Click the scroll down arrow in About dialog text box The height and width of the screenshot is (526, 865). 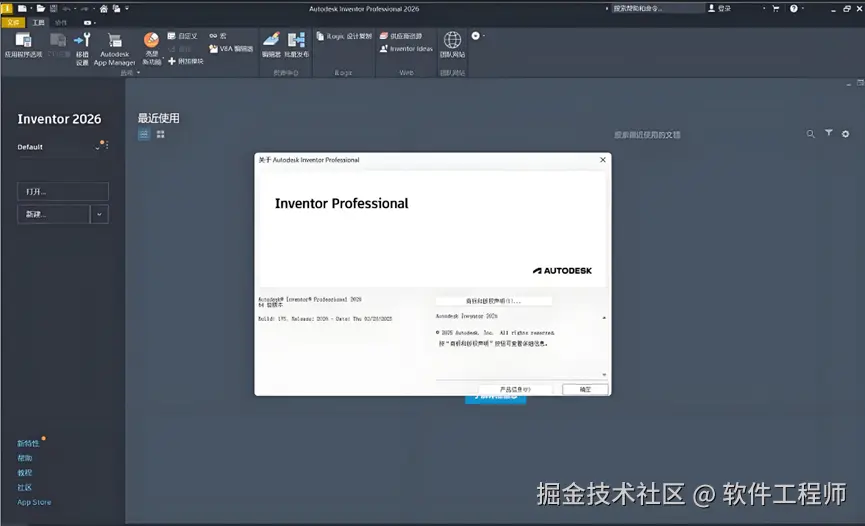[x=604, y=375]
